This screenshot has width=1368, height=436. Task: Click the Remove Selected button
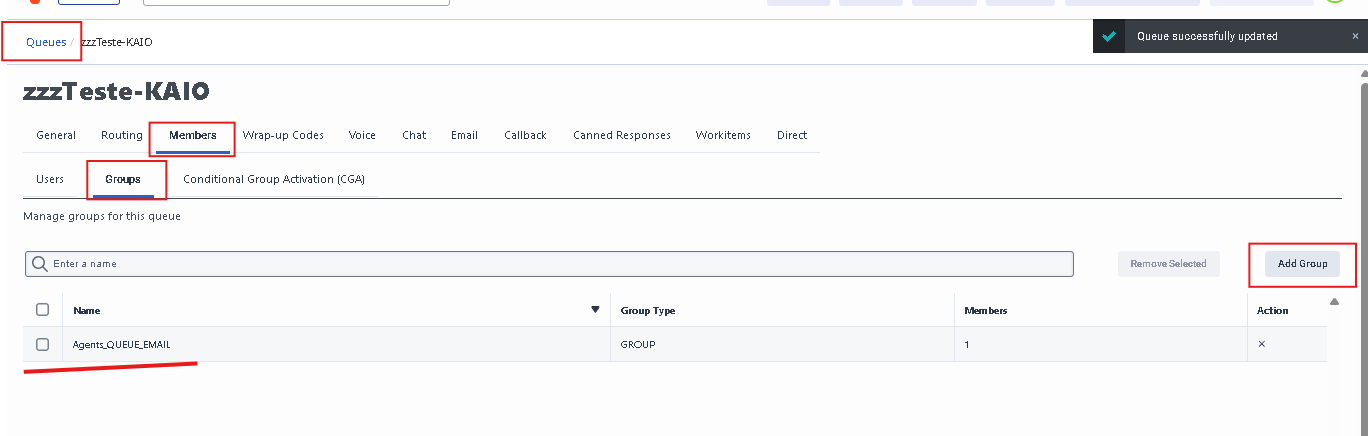pyautogui.click(x=1169, y=264)
